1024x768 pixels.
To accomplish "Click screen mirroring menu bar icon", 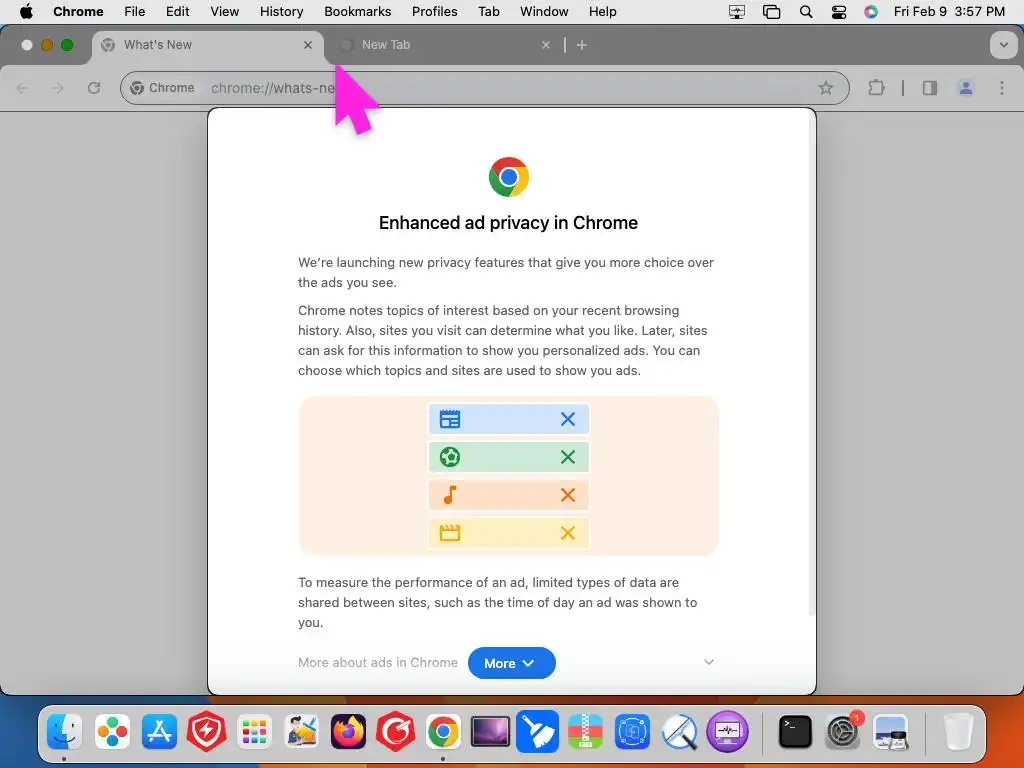I will tap(737, 12).
